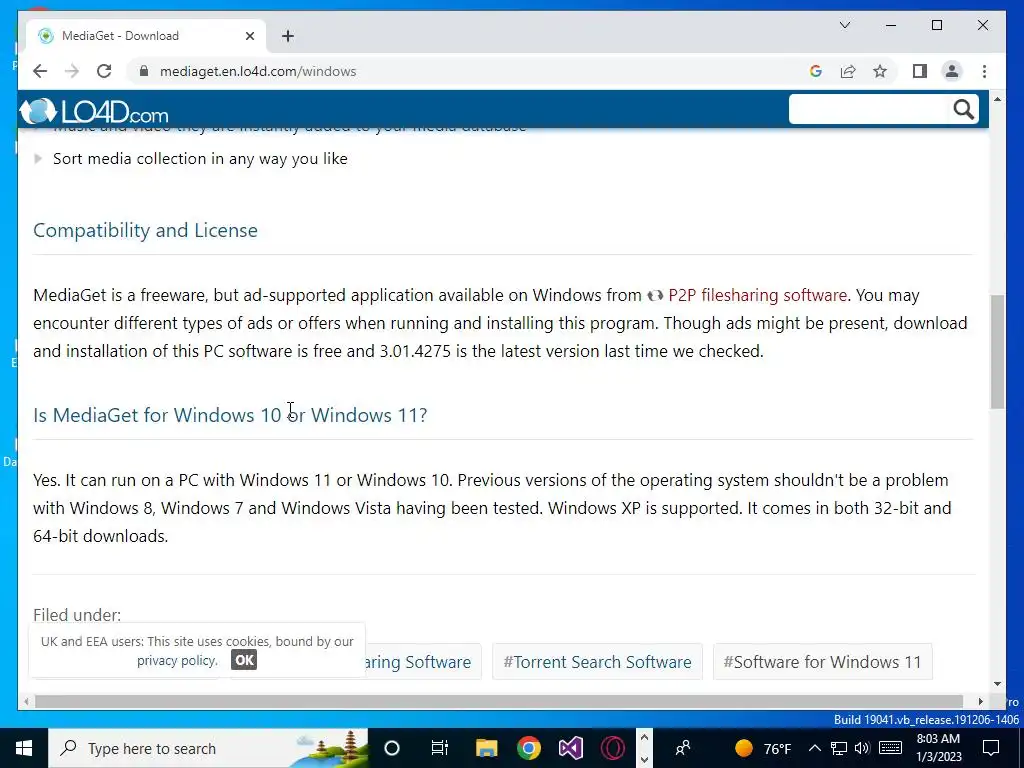
Task: Open the touch keyboard tray icon
Action: pyautogui.click(x=891, y=748)
